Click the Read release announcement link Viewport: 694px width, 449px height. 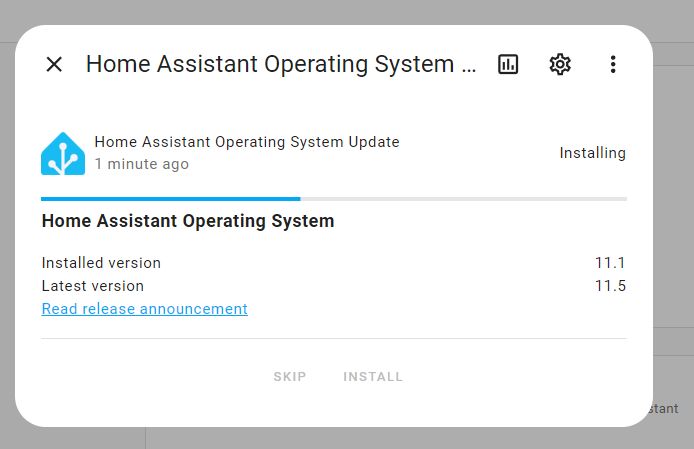tap(144, 309)
